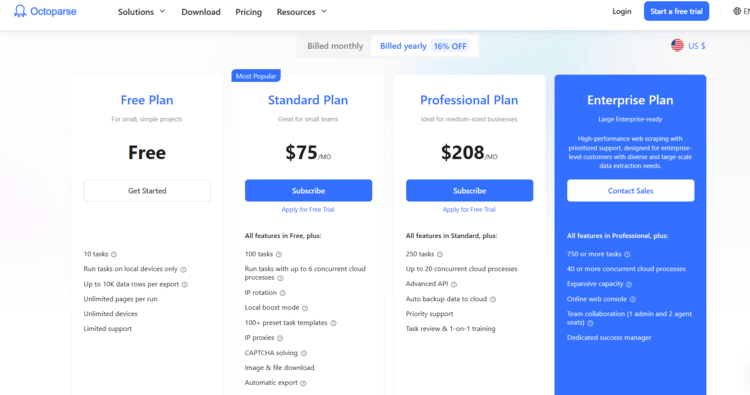
Task: Open info icon for Auto backup data
Action: tap(493, 299)
